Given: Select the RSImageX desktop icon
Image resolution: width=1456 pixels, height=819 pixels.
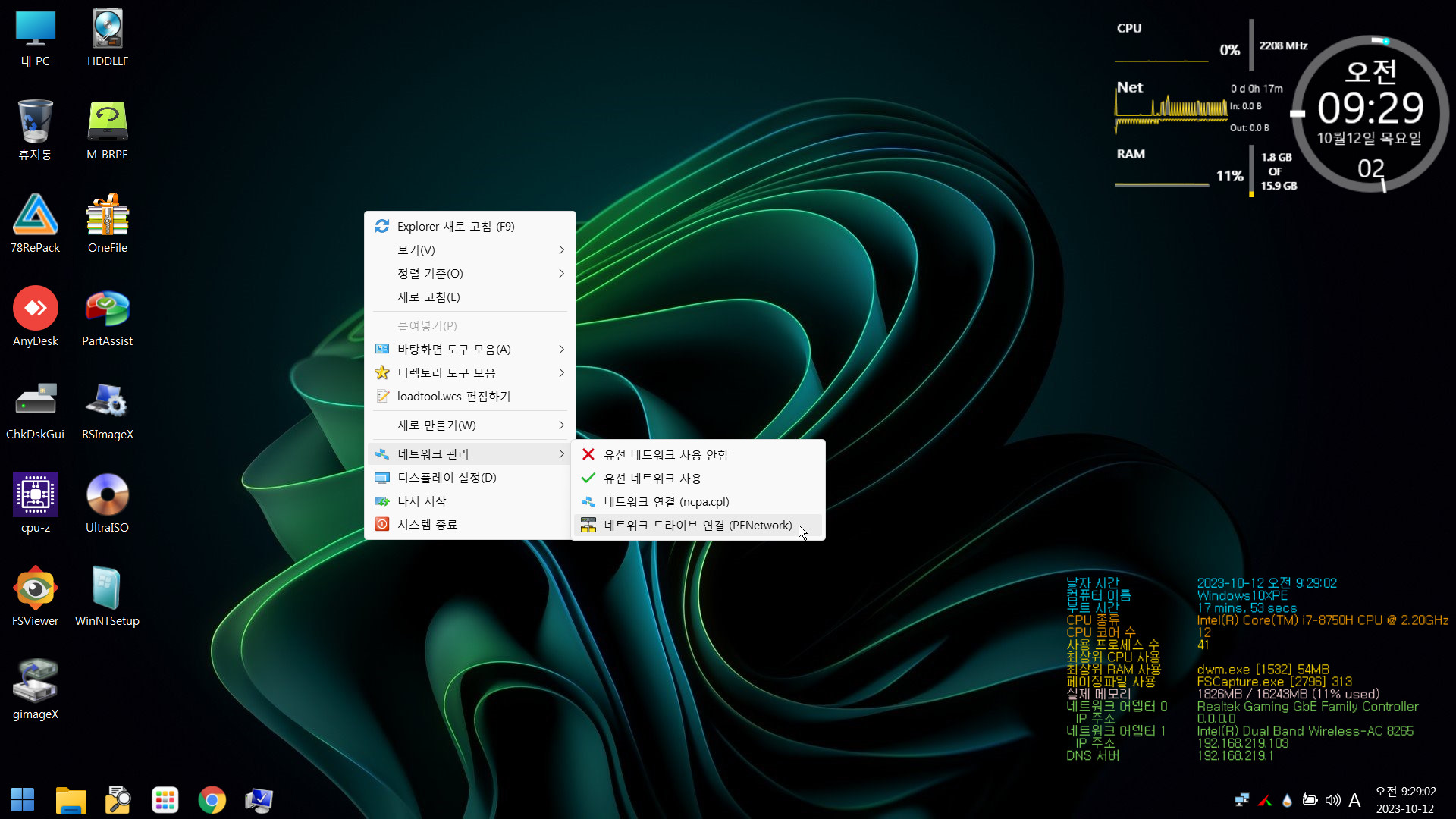Looking at the screenshot, I should tap(108, 410).
